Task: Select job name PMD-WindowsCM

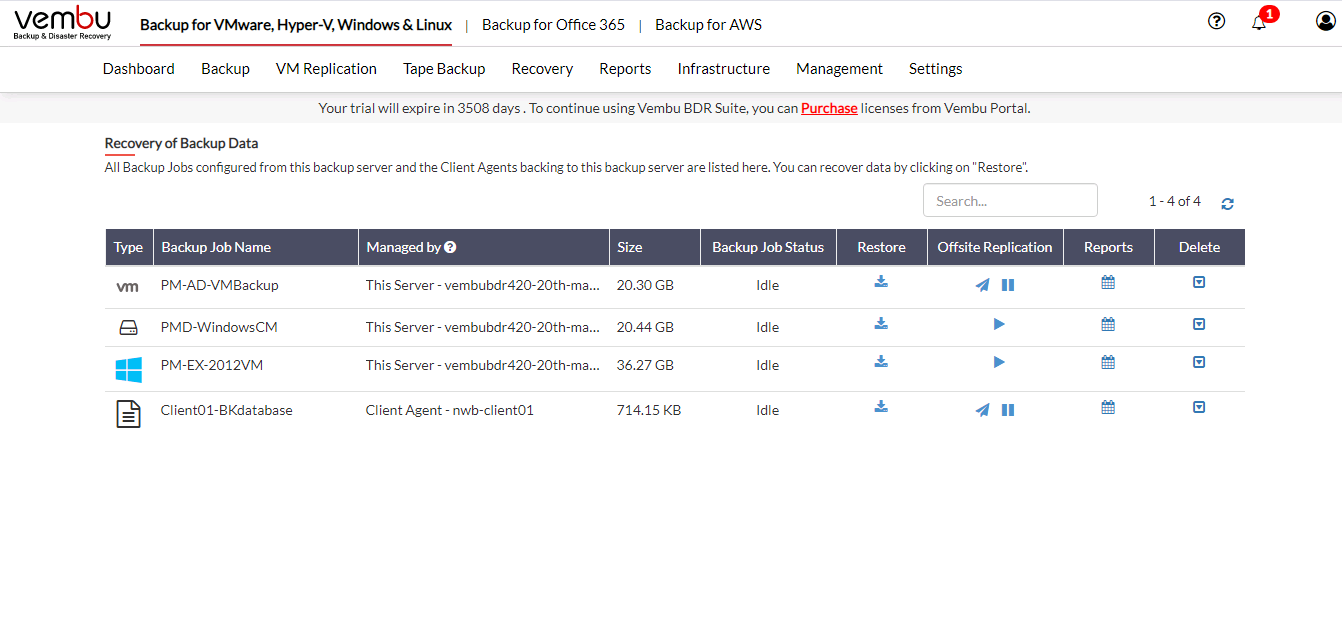Action: (219, 327)
